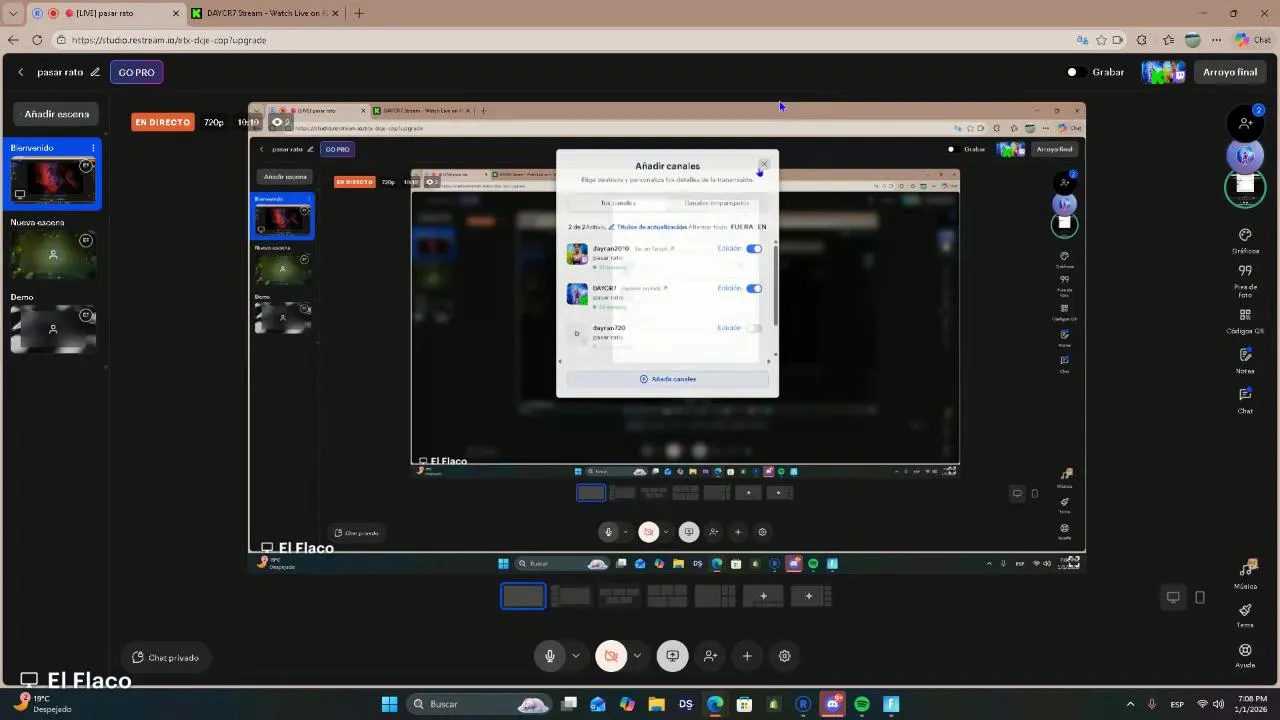Open the Códigos QR panel
1280x720 pixels.
pos(1245,321)
